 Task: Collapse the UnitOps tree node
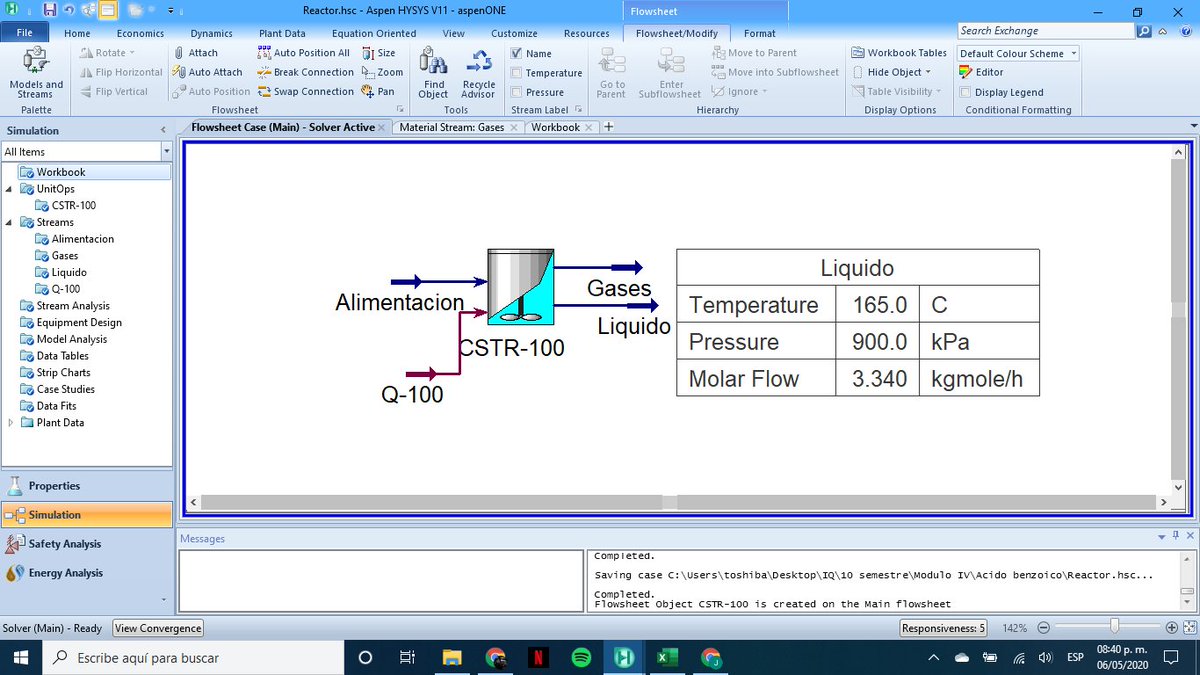click(10, 189)
